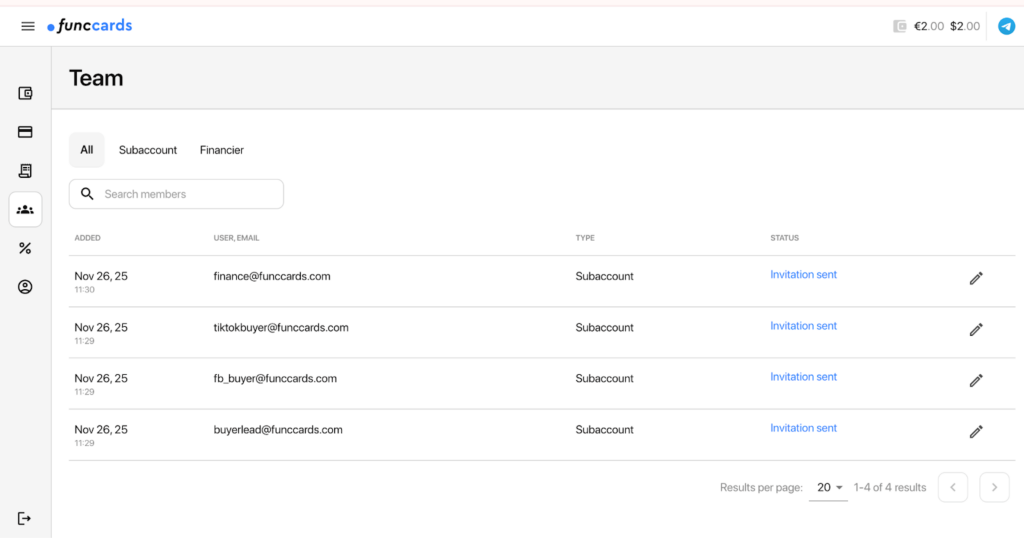Viewport: 1024px width, 538px height.
Task: Open the transactions receipt section in sidebar
Action: 25,170
